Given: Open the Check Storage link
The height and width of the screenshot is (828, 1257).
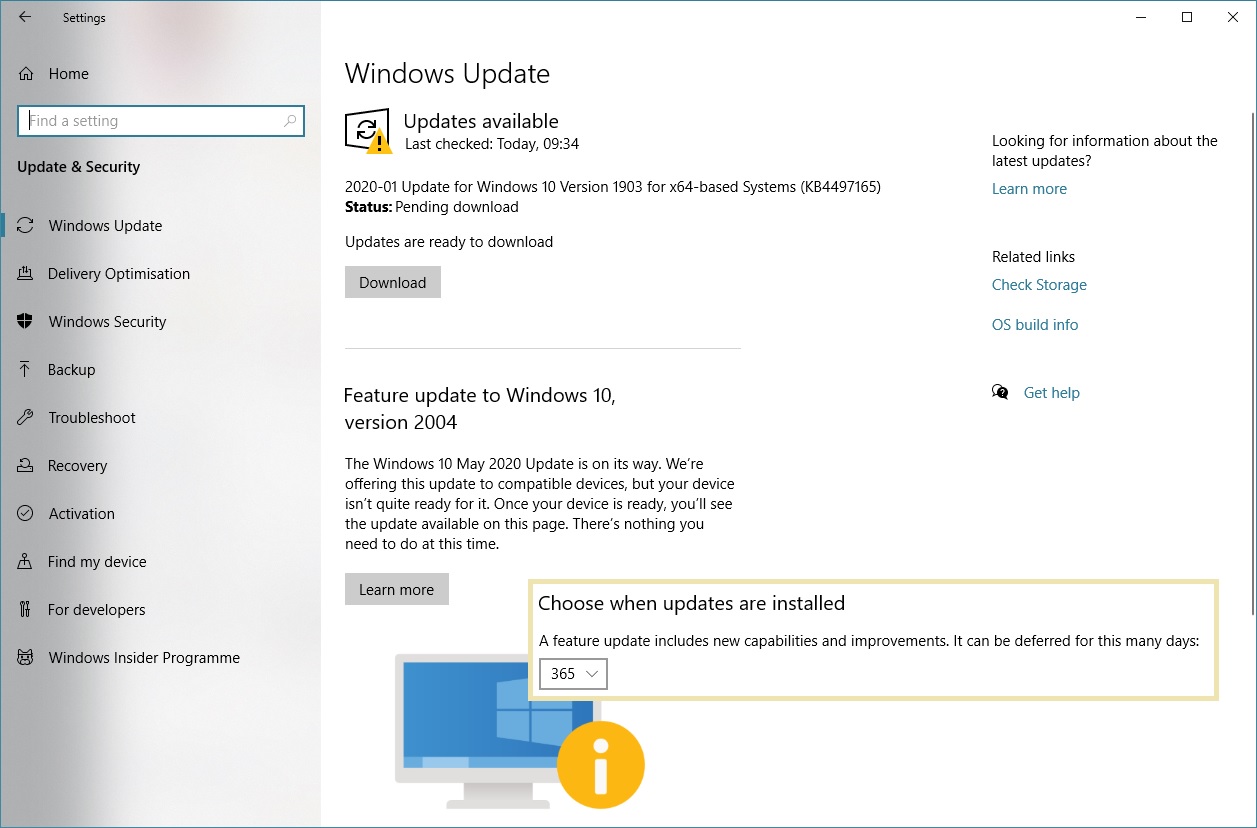Looking at the screenshot, I should 1039,285.
